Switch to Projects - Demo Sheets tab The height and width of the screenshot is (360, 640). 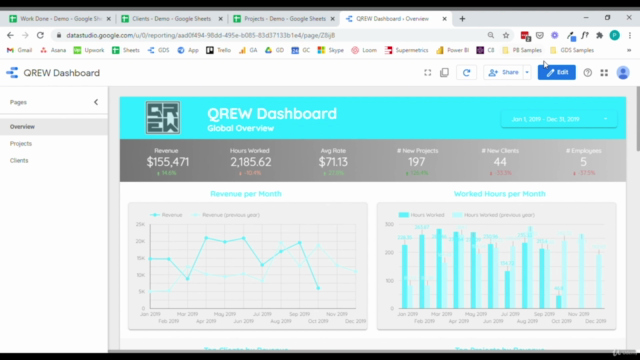tap(284, 19)
